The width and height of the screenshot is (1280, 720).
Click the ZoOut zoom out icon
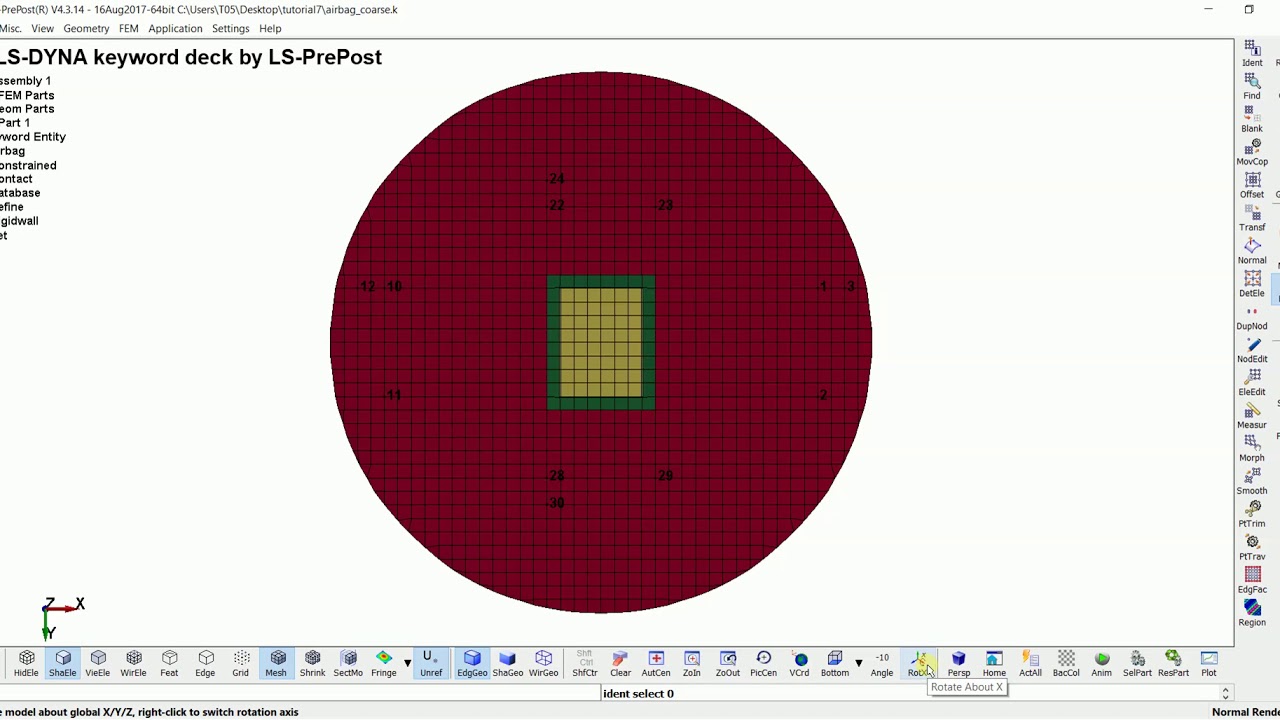point(728,663)
